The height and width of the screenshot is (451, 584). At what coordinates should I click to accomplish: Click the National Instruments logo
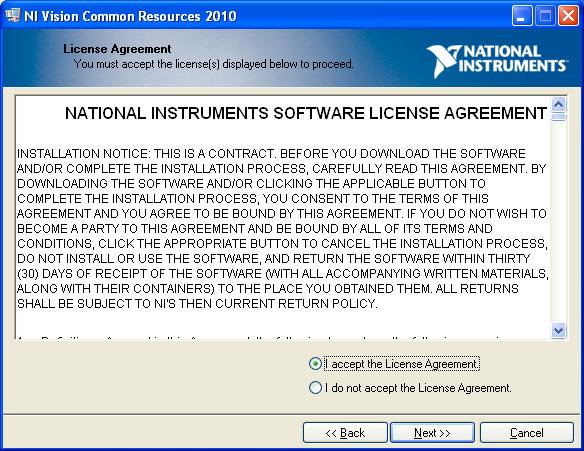(497, 61)
